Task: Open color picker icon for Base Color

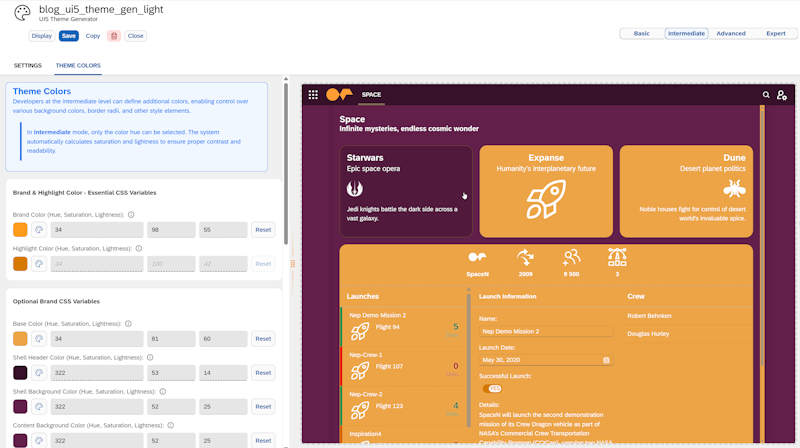Action: [39, 339]
